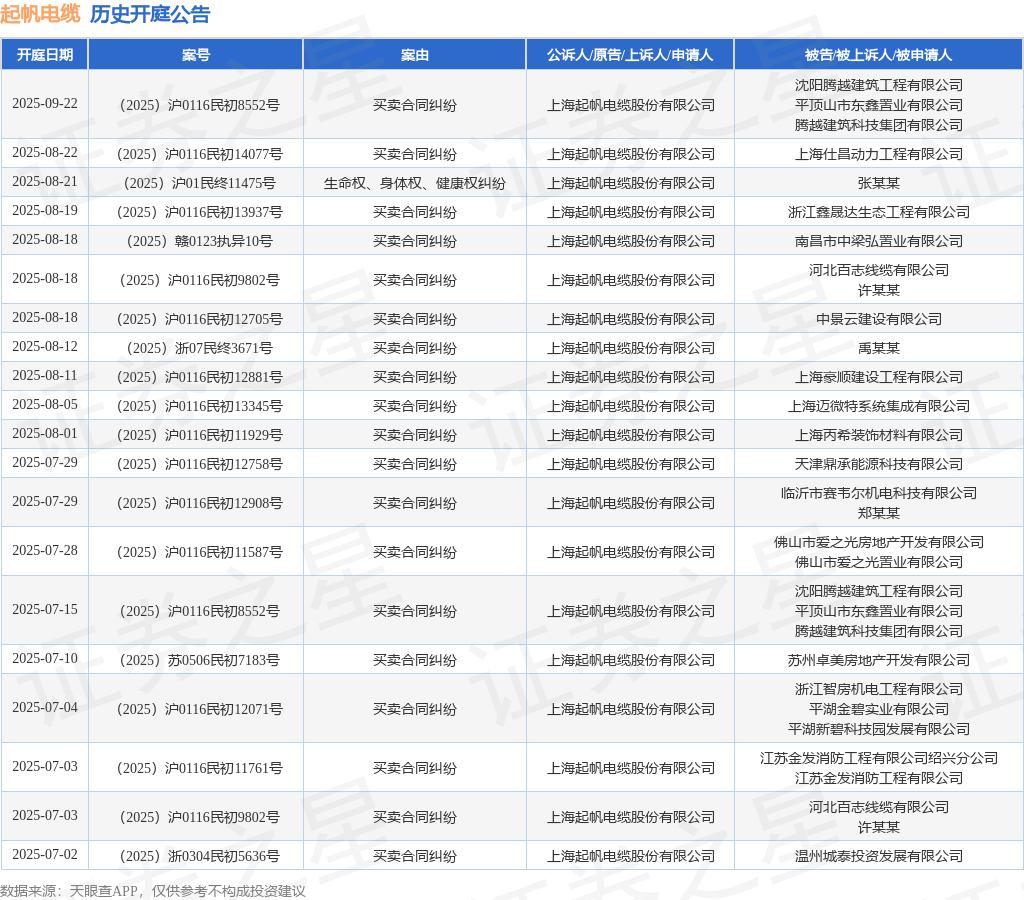The width and height of the screenshot is (1024, 900).
Task: Select the 开庭日期 column header
Action: (44, 55)
